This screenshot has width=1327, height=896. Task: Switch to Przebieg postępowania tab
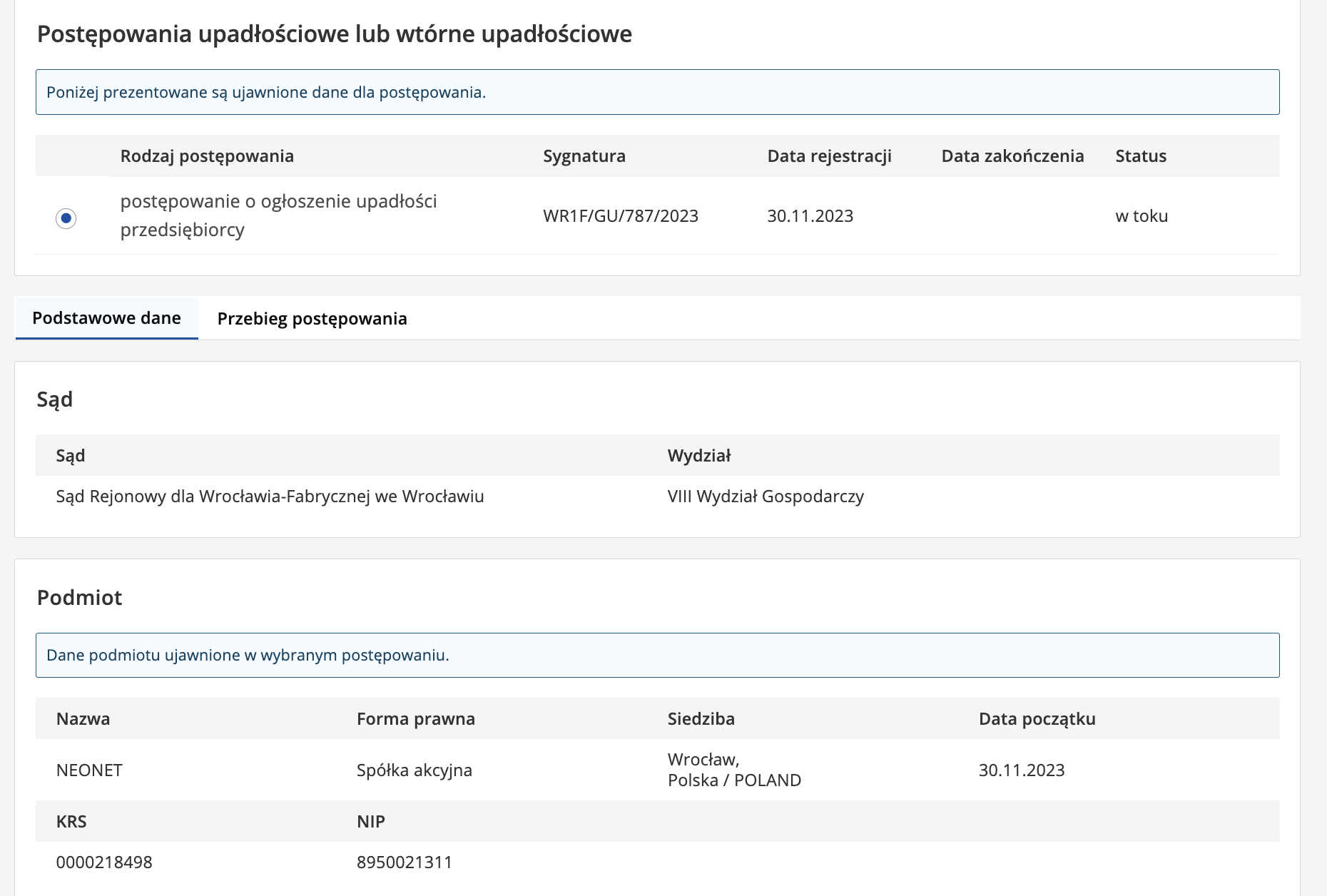click(x=312, y=318)
